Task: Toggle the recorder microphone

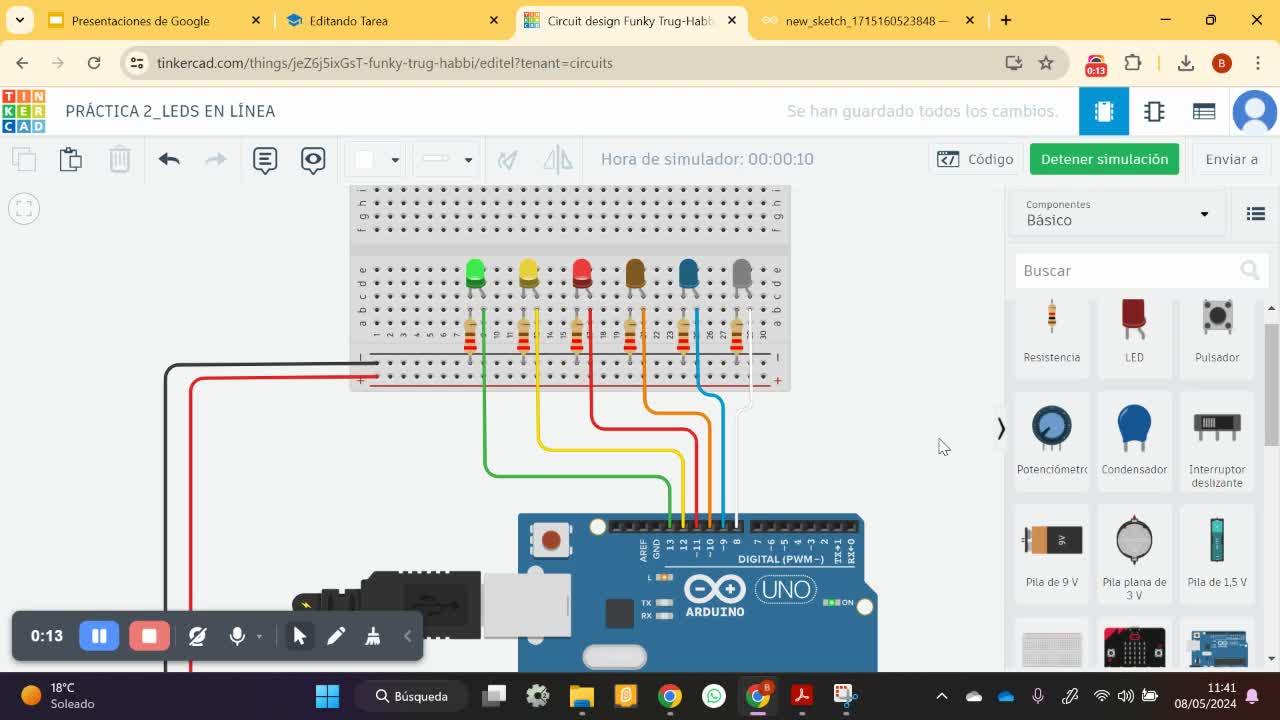Action: (237, 636)
